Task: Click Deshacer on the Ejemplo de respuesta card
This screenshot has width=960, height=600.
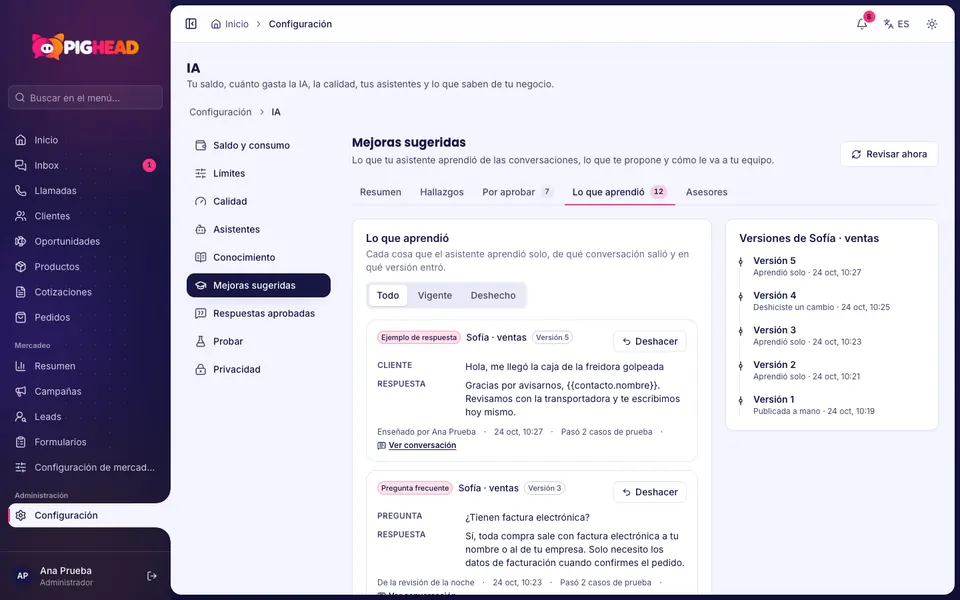Action: point(650,342)
